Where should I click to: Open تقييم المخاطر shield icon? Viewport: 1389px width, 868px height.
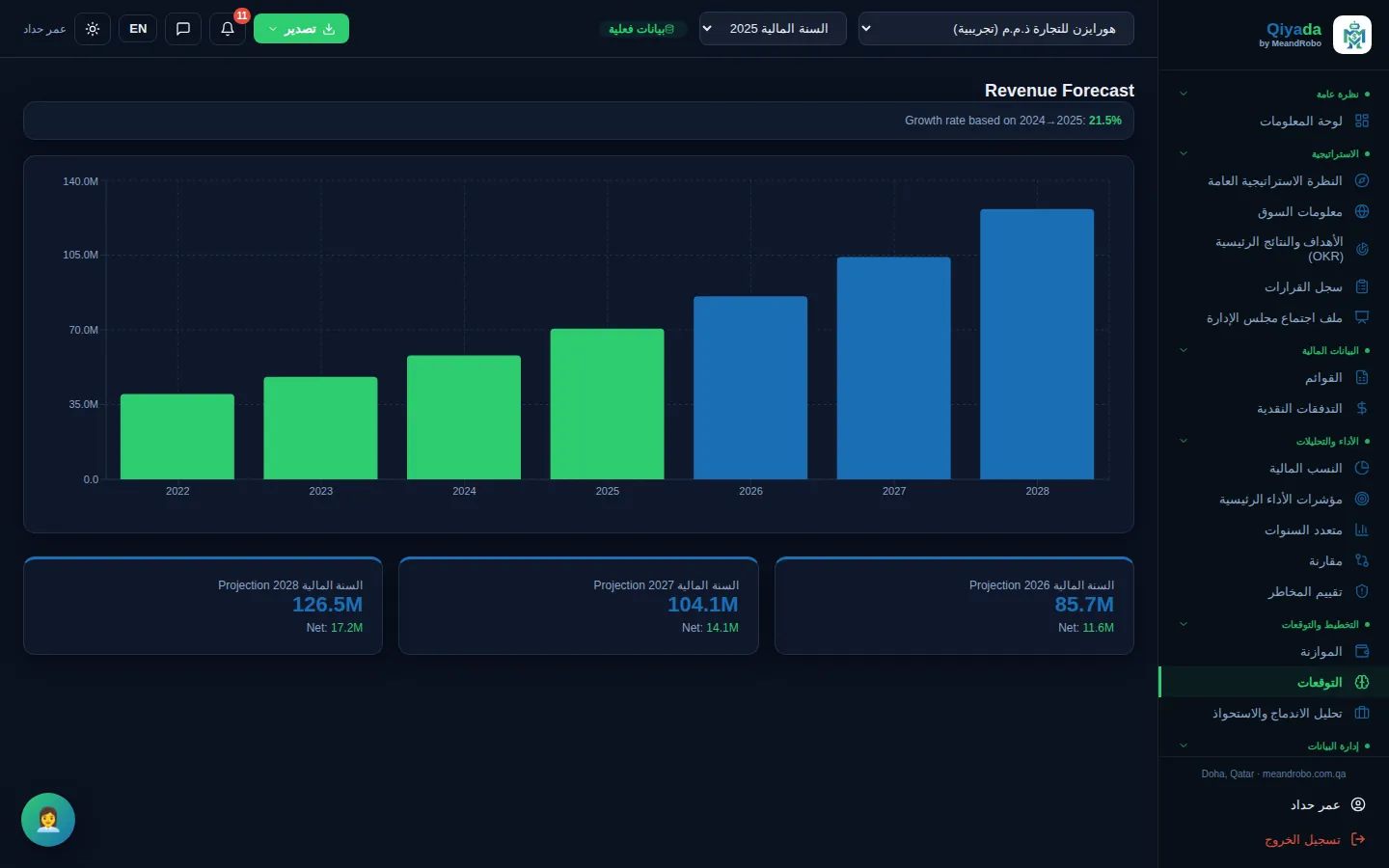pos(1362,591)
